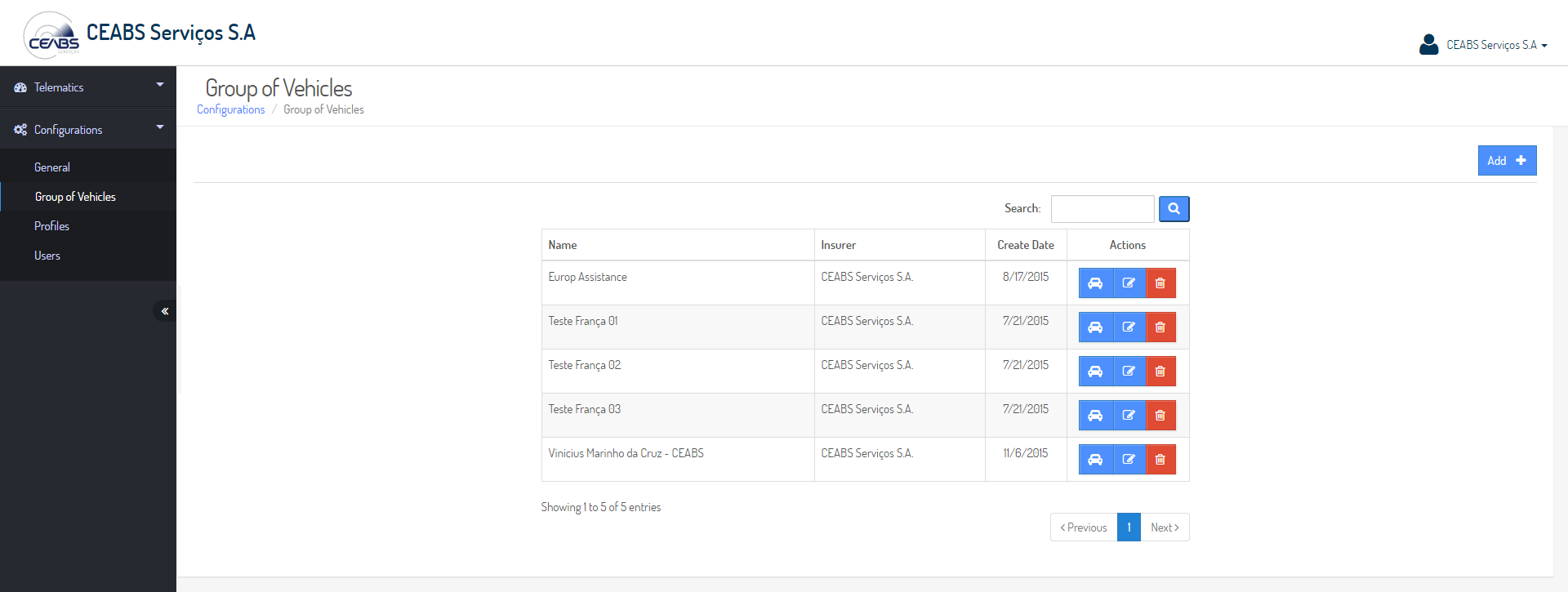The height and width of the screenshot is (592, 1568).
Task: Open vehicles for Teste França 02
Action: tap(1095, 372)
